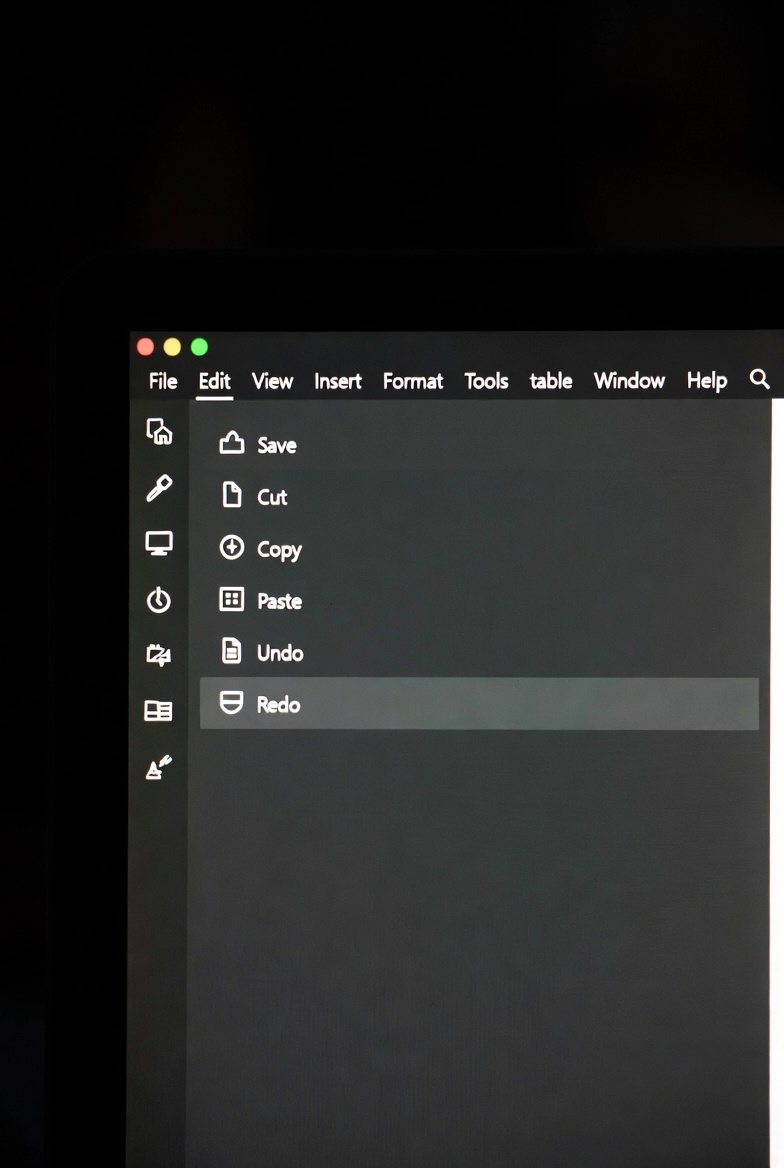This screenshot has width=784, height=1168.
Task: Click the icon beside Save
Action: [x=232, y=443]
